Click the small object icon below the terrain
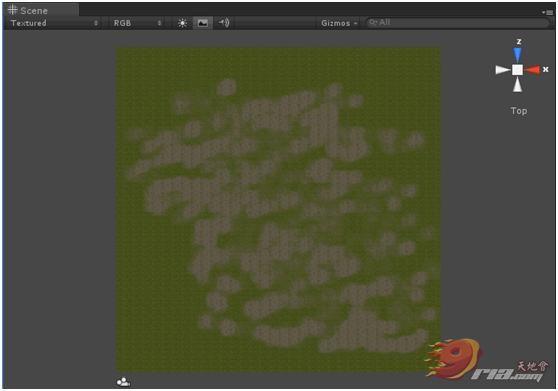 (x=123, y=382)
